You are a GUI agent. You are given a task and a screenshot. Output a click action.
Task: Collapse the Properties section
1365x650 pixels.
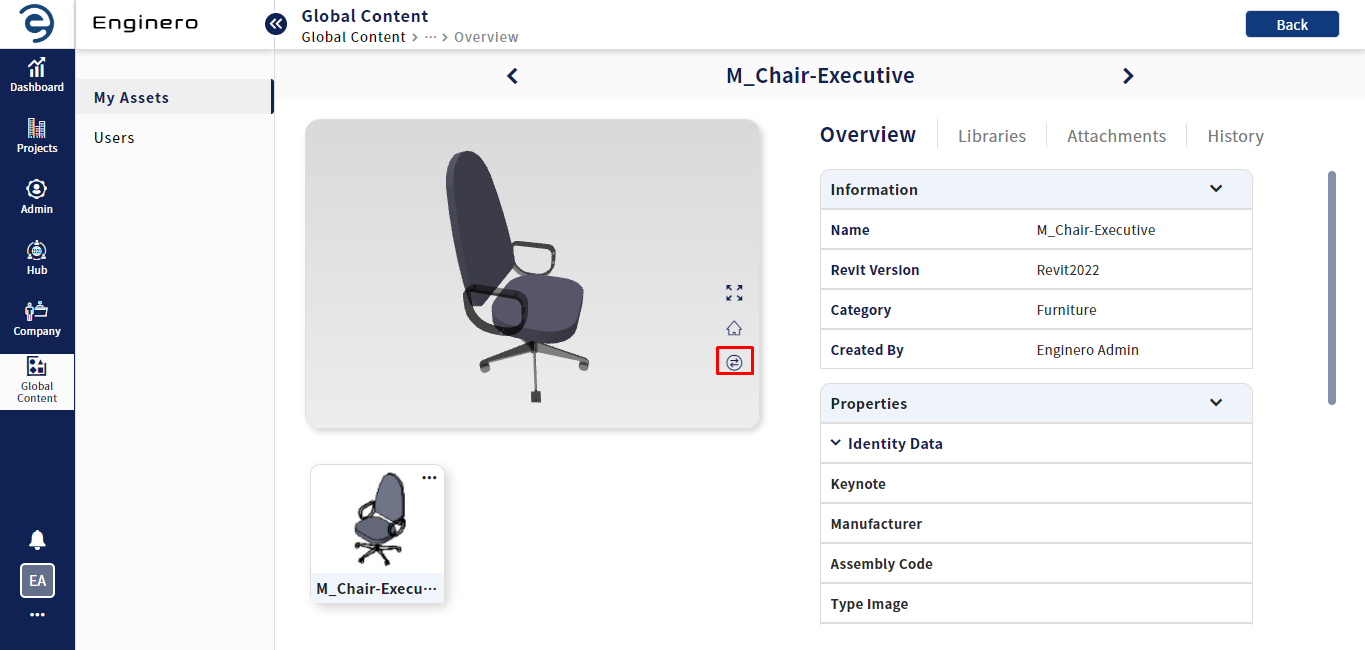point(1216,403)
